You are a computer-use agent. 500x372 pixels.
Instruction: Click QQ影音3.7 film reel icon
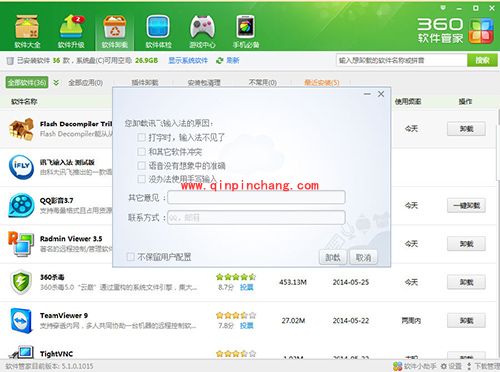pos(21,205)
